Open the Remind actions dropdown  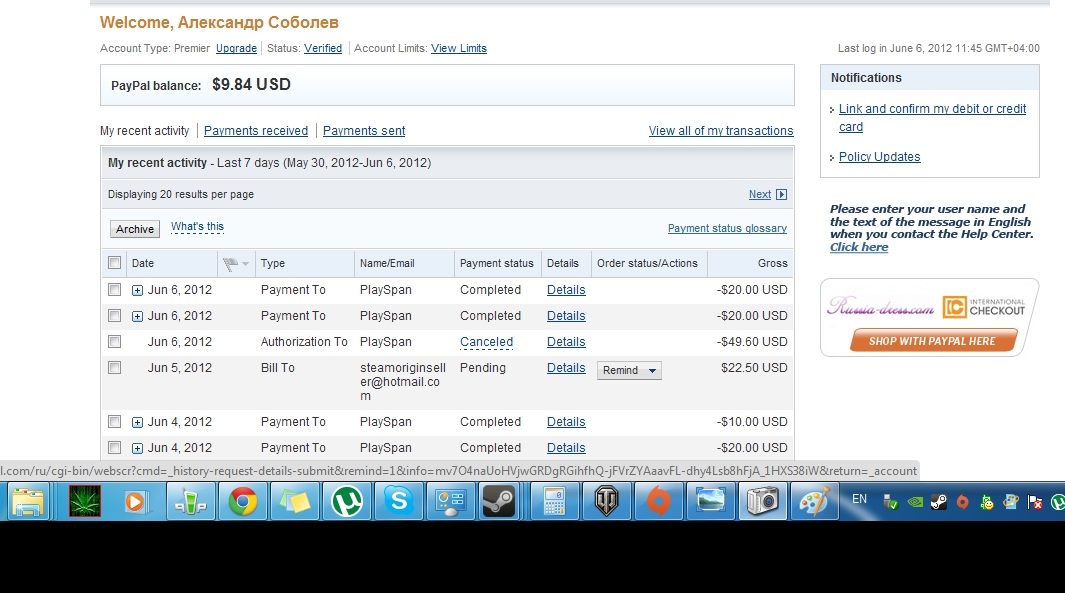(629, 370)
